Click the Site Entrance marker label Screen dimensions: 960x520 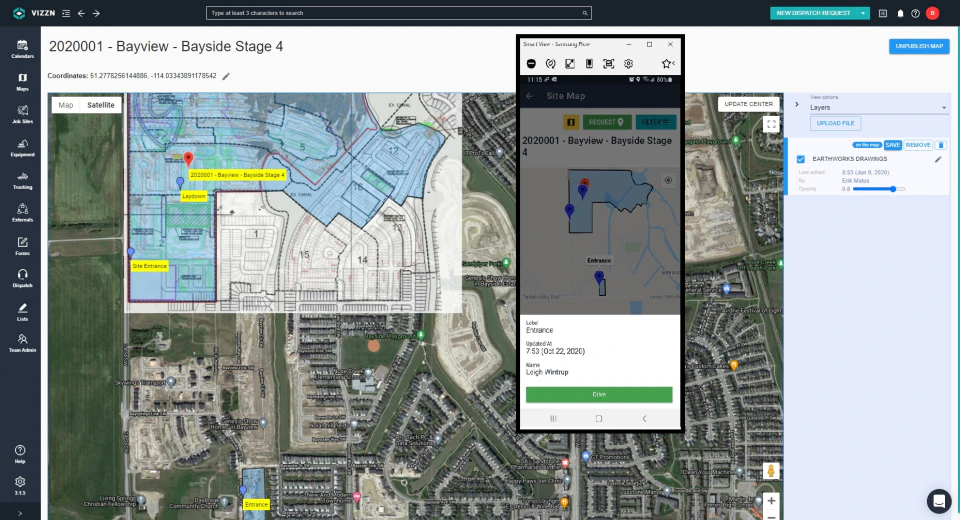click(150, 266)
